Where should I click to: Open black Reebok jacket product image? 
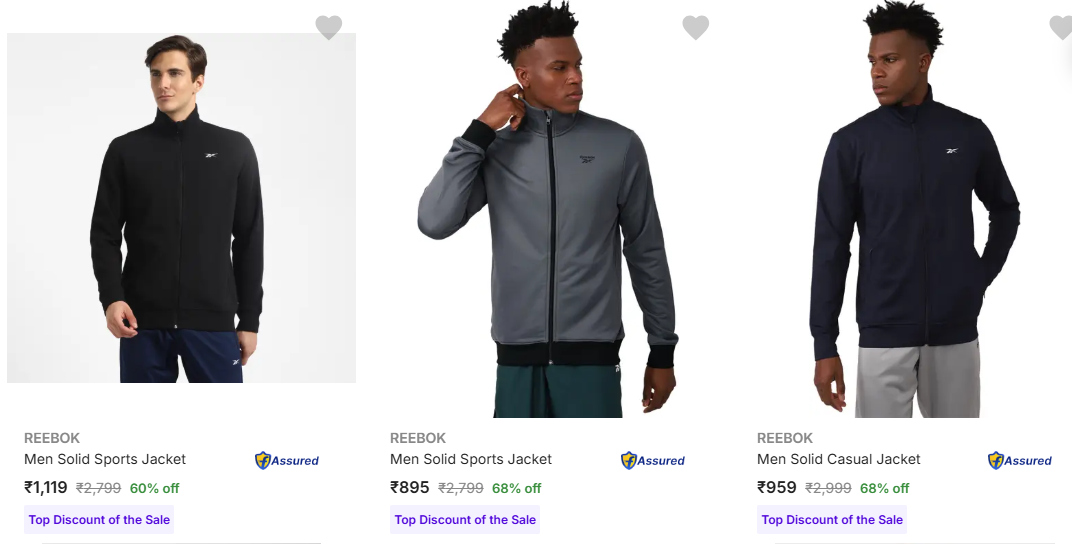pos(181,208)
